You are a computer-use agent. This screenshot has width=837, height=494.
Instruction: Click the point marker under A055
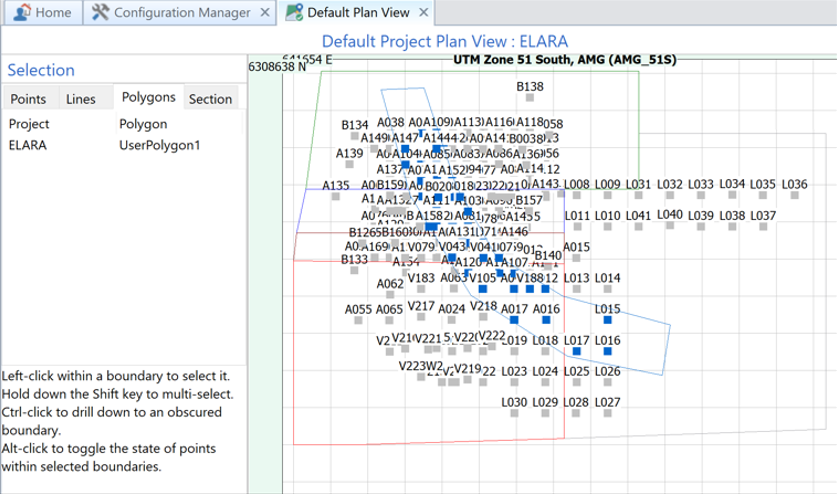pyautogui.click(x=357, y=322)
